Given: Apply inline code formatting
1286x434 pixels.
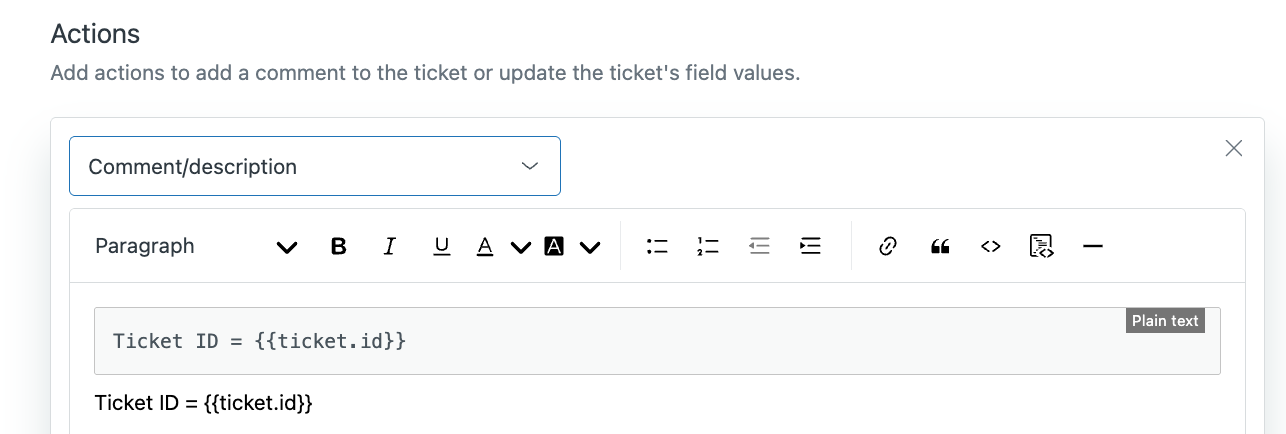Looking at the screenshot, I should pos(990,246).
